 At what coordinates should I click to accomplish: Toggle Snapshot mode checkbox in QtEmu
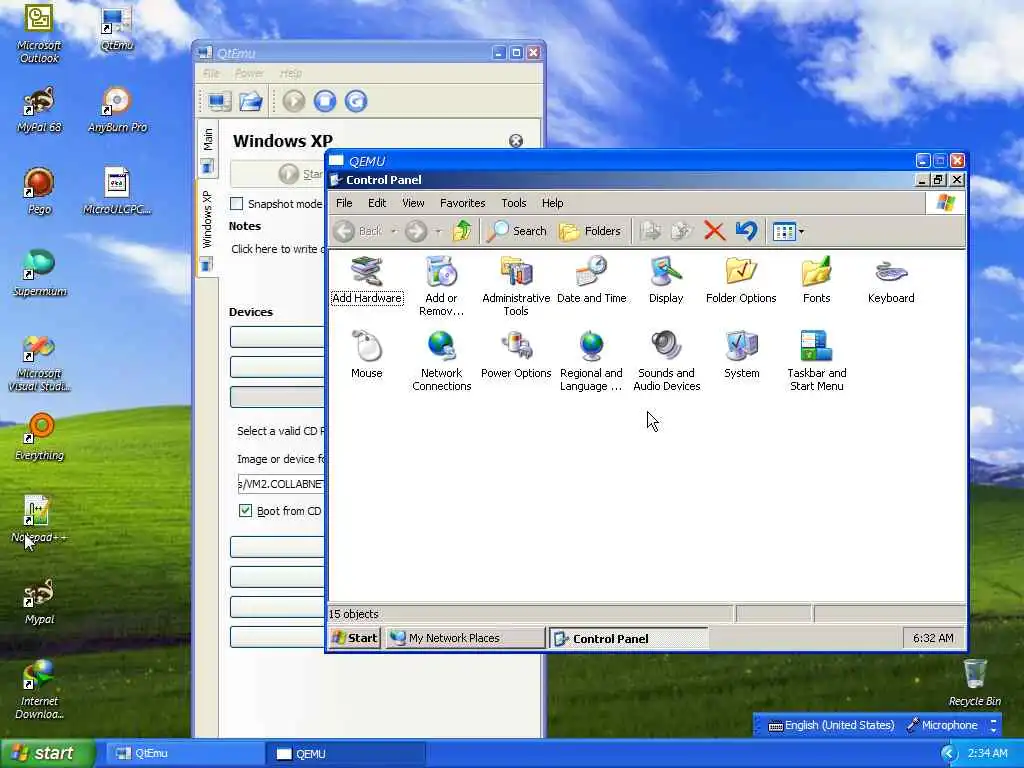point(236,204)
